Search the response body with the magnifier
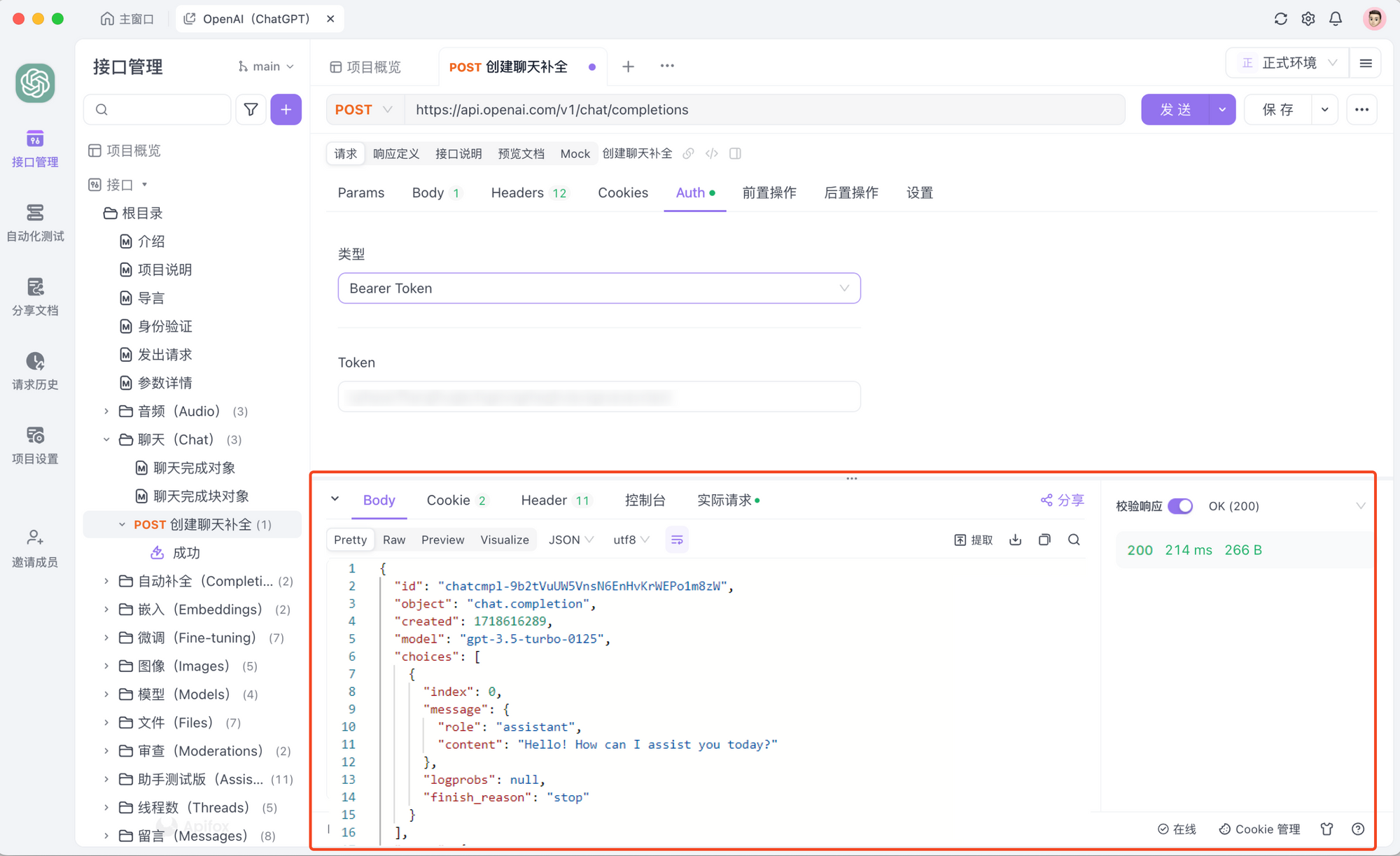1400x856 pixels. coord(1074,540)
